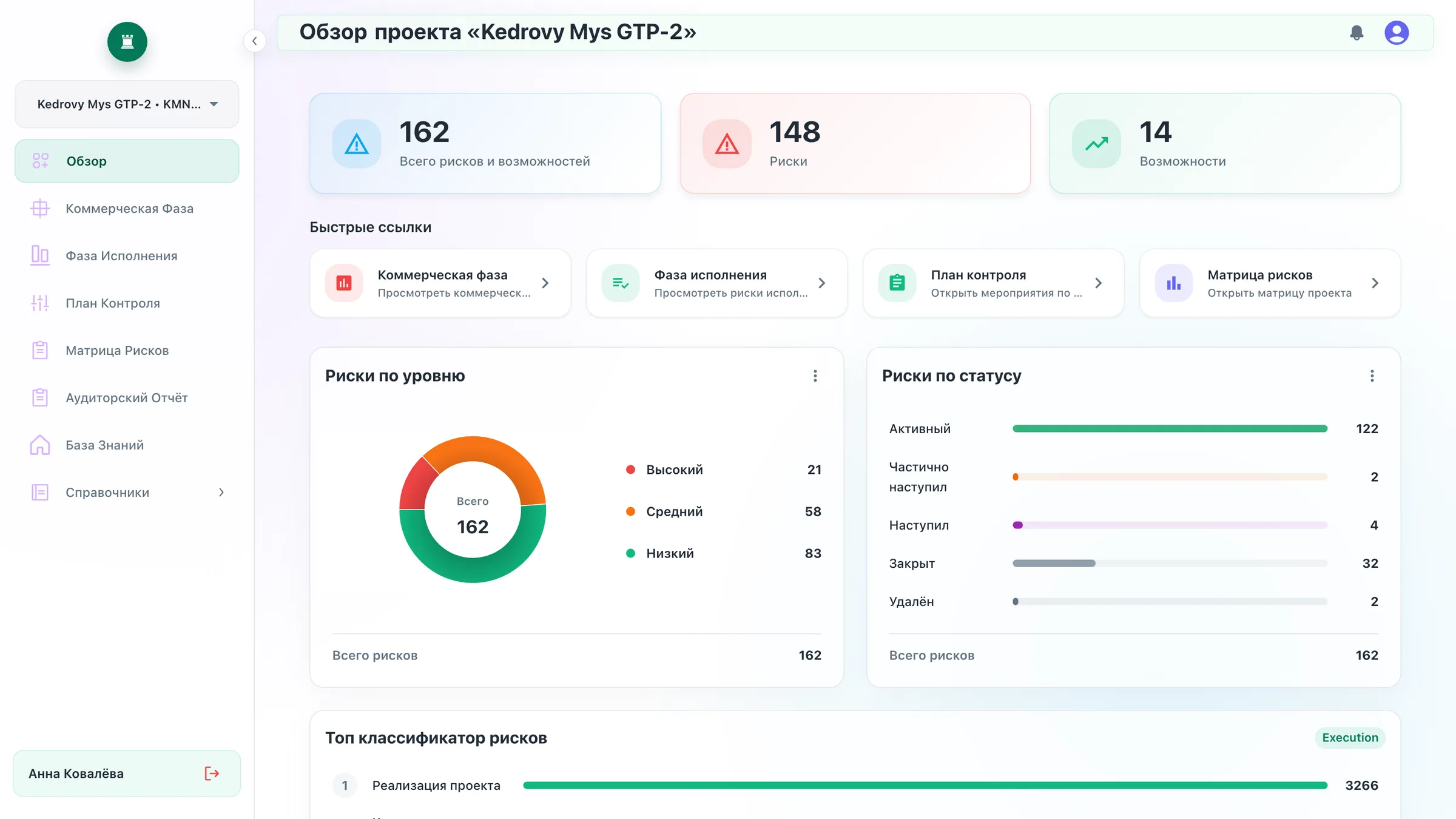Open the options menu of Риски по статусу
The height and width of the screenshot is (819, 1456).
(x=1372, y=376)
